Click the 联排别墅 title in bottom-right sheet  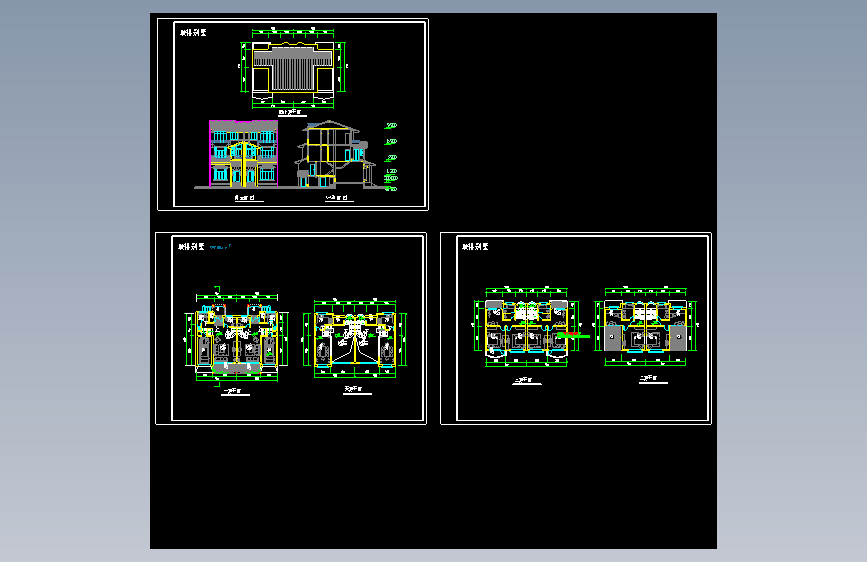pyautogui.click(x=476, y=247)
